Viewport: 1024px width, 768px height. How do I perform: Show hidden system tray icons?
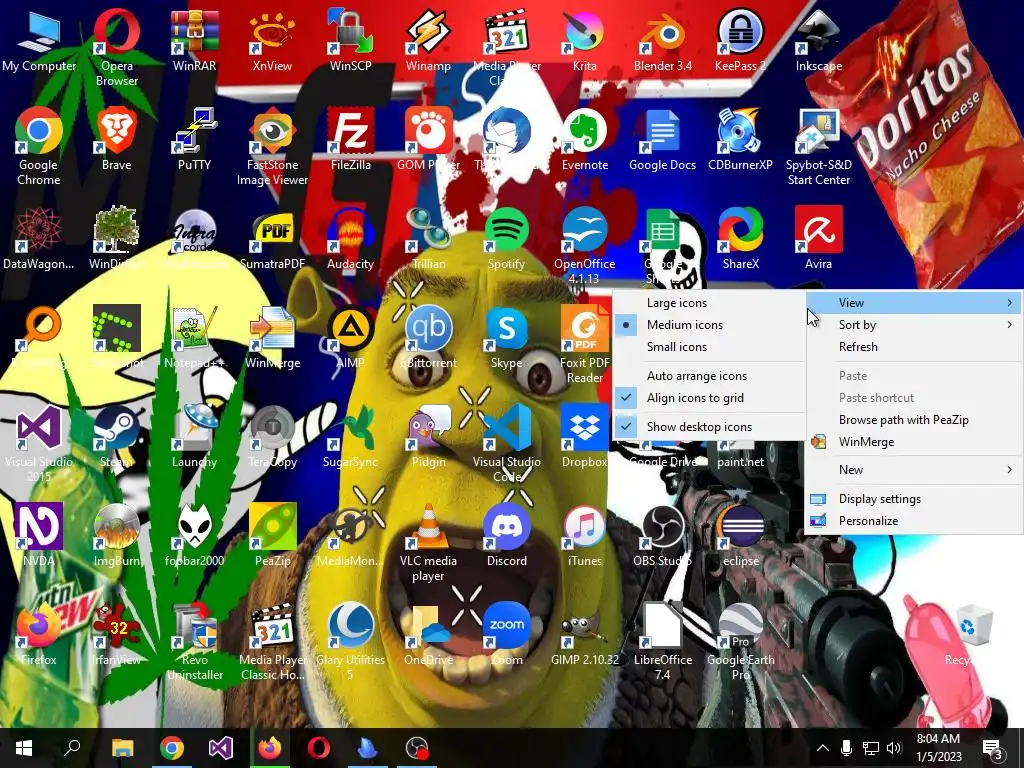[x=823, y=748]
